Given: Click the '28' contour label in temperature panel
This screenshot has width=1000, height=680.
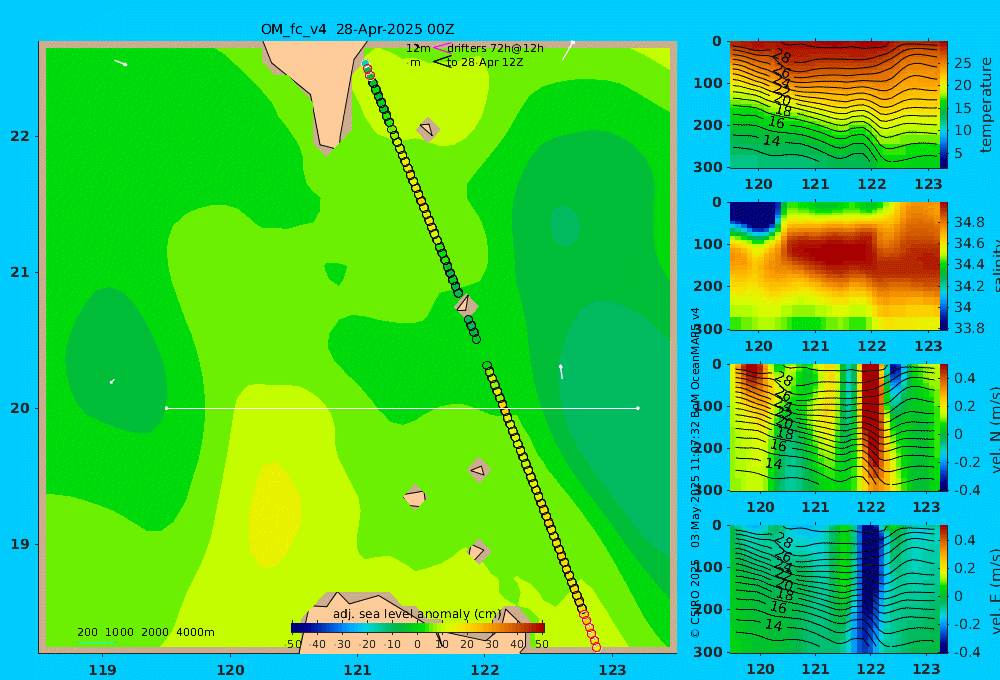Looking at the screenshot, I should [x=781, y=57].
